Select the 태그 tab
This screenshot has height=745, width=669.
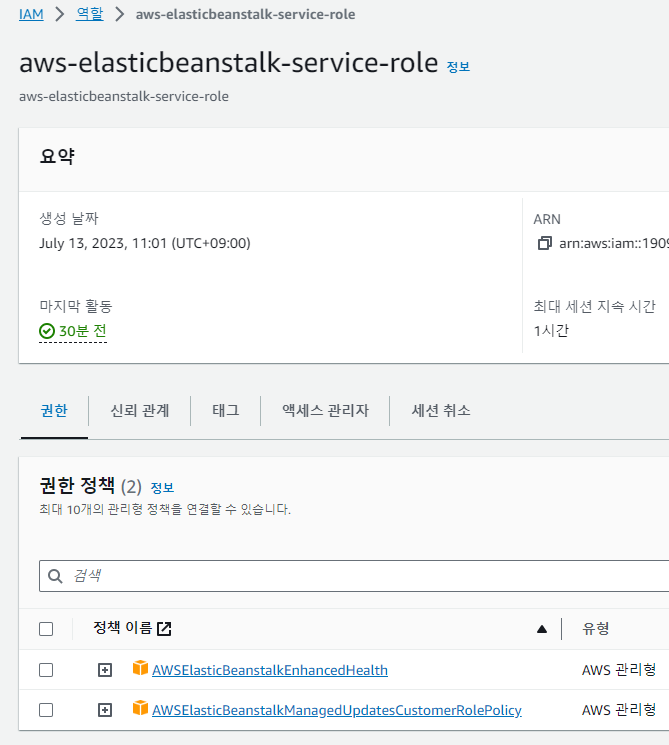click(225, 410)
